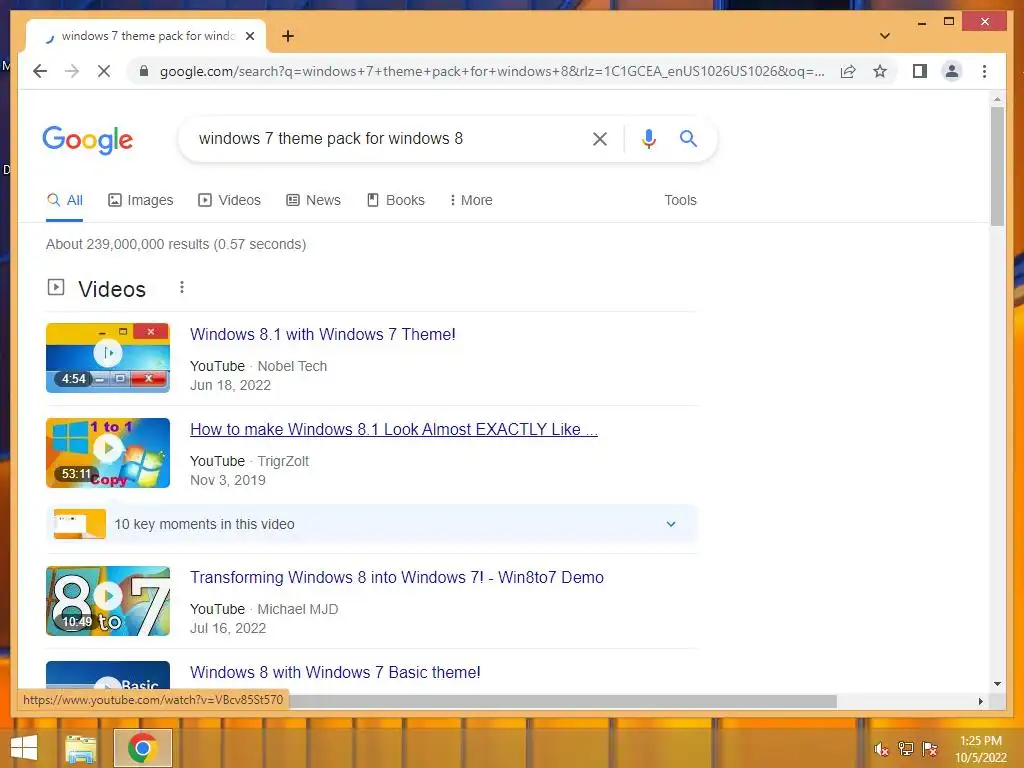Play the 4:54 Nobel Tech video thumbnail

tap(108, 358)
